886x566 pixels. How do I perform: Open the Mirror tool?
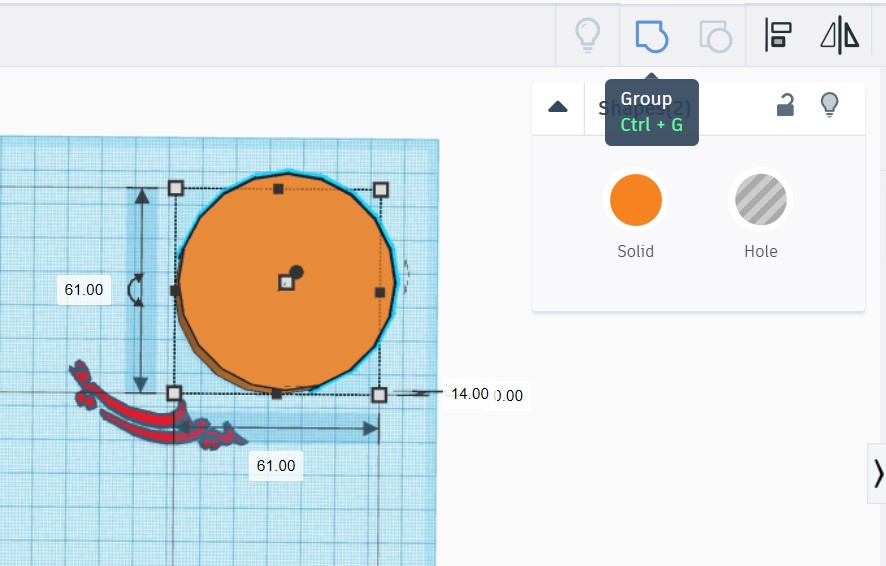coord(840,35)
